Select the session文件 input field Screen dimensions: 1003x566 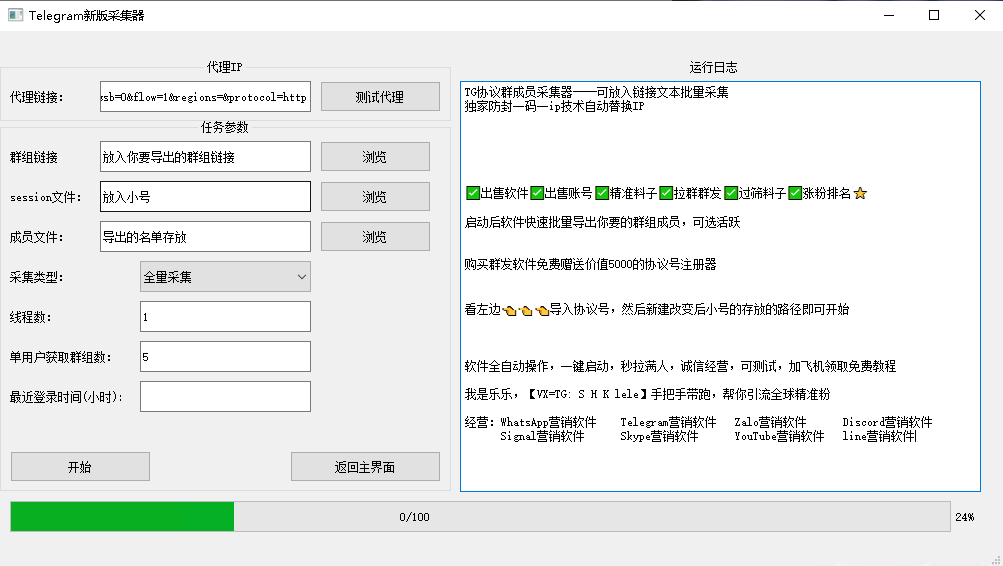(205, 196)
